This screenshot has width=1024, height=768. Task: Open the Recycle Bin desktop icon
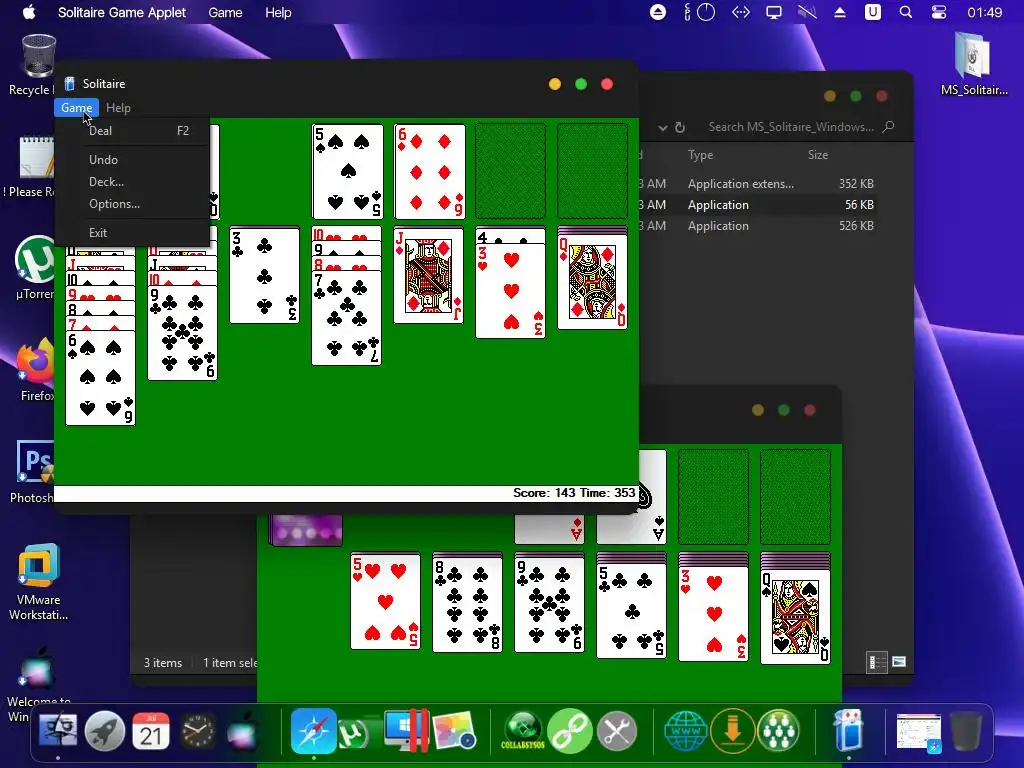click(38, 65)
